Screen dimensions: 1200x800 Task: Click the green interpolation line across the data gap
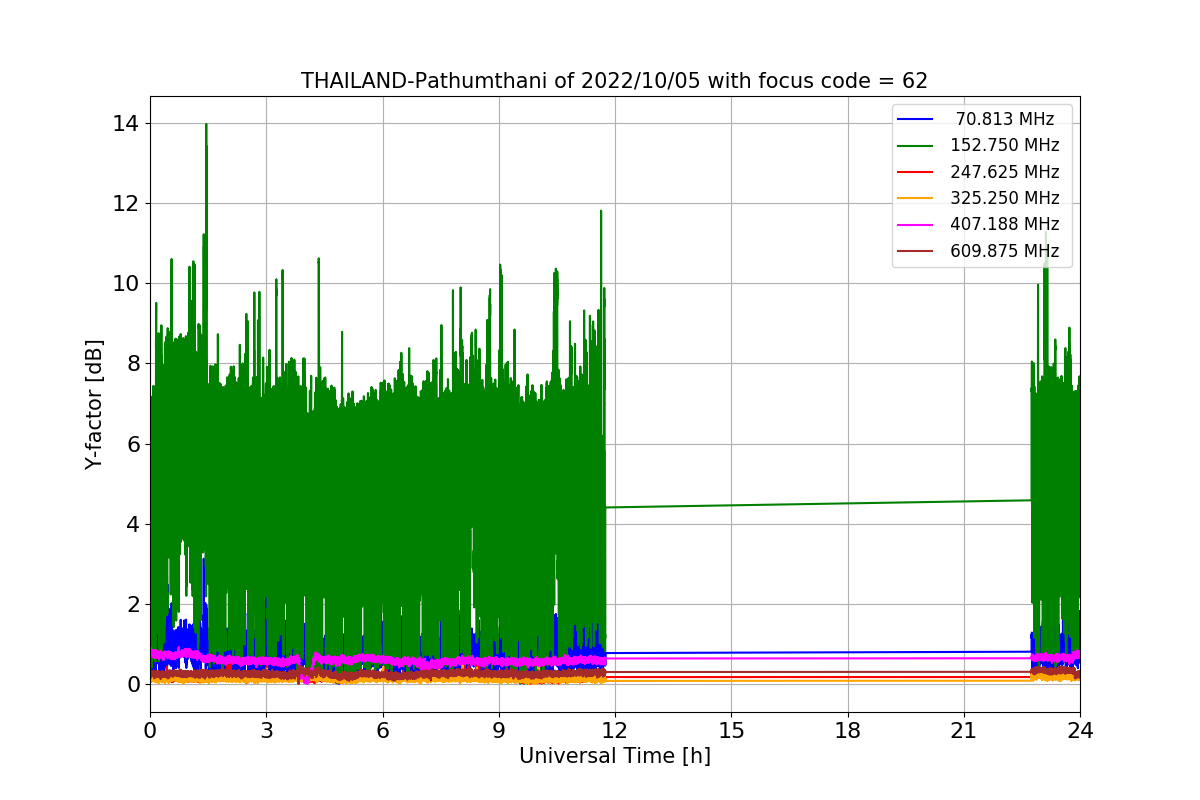[818, 504]
